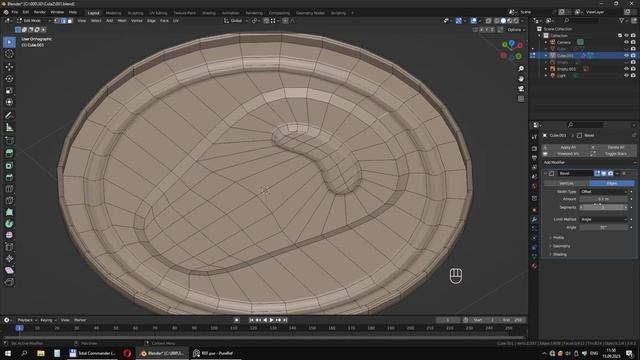Toggle viewport visibility of Empty.001
640x360 pixels.
pos(627,69)
